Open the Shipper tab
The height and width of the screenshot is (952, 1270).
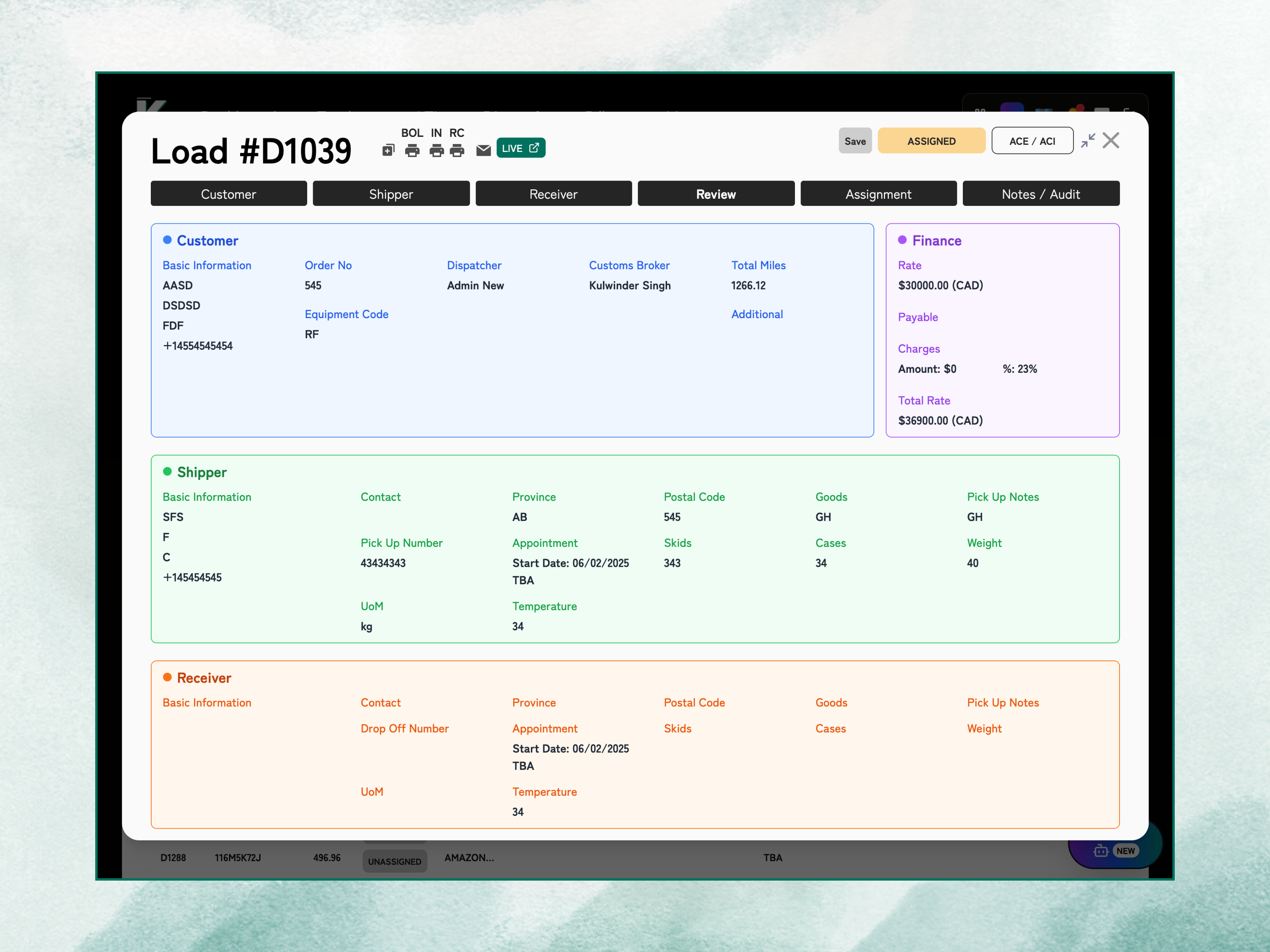tap(391, 194)
